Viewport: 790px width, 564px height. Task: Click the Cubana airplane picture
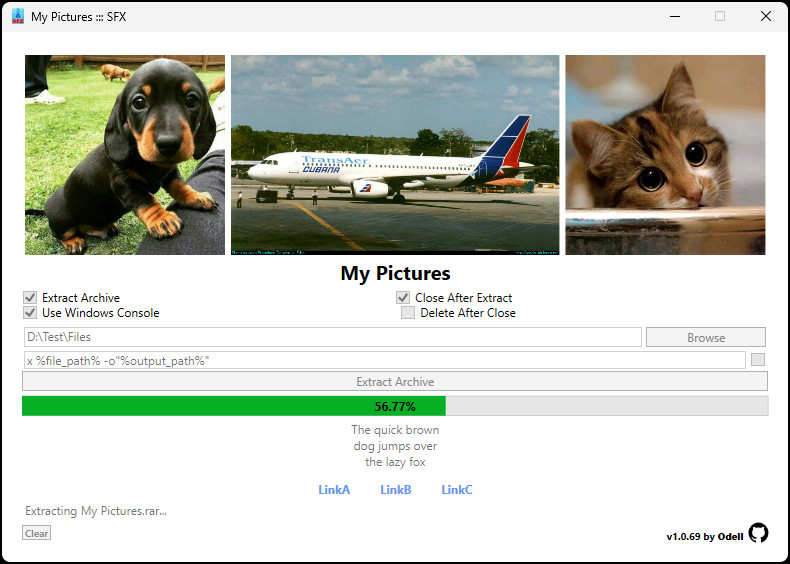(x=395, y=155)
